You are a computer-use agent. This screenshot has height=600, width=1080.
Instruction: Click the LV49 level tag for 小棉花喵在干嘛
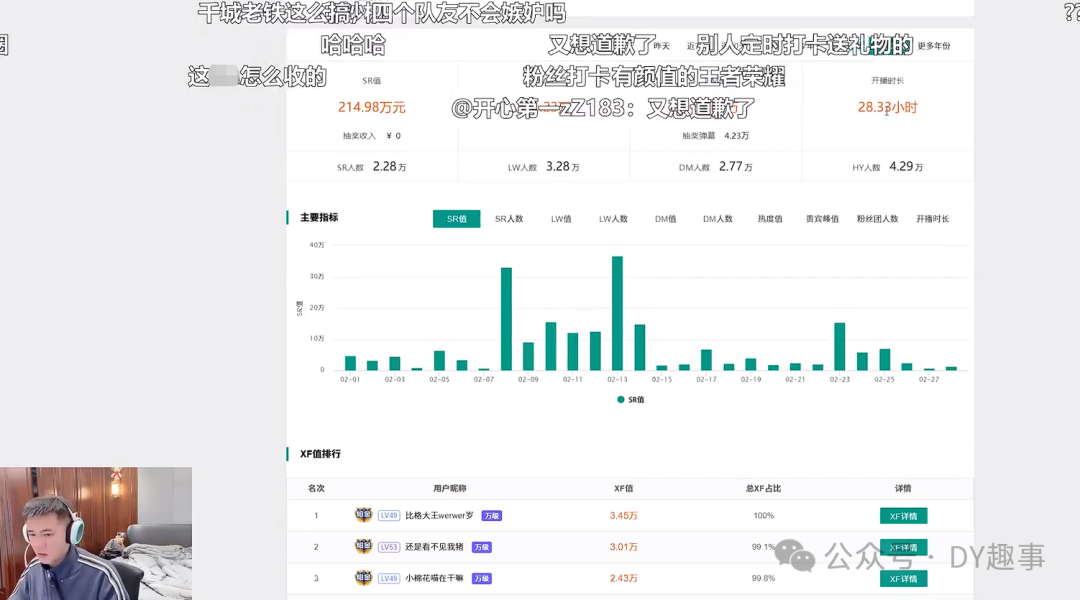click(389, 579)
